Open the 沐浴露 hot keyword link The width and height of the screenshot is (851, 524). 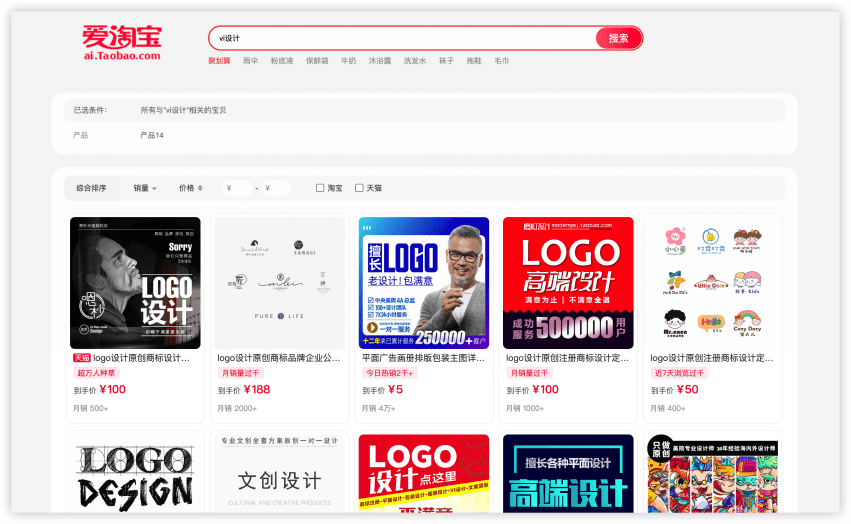coord(380,61)
